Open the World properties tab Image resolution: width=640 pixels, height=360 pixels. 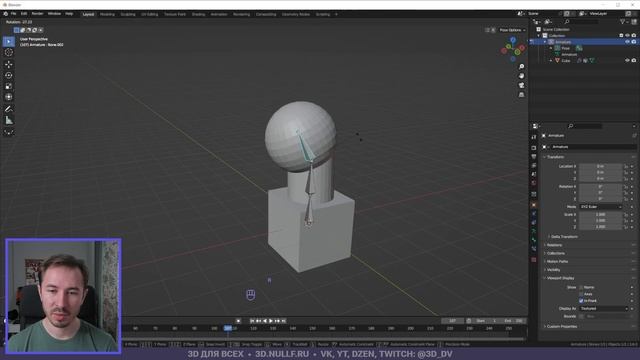[x=533, y=183]
